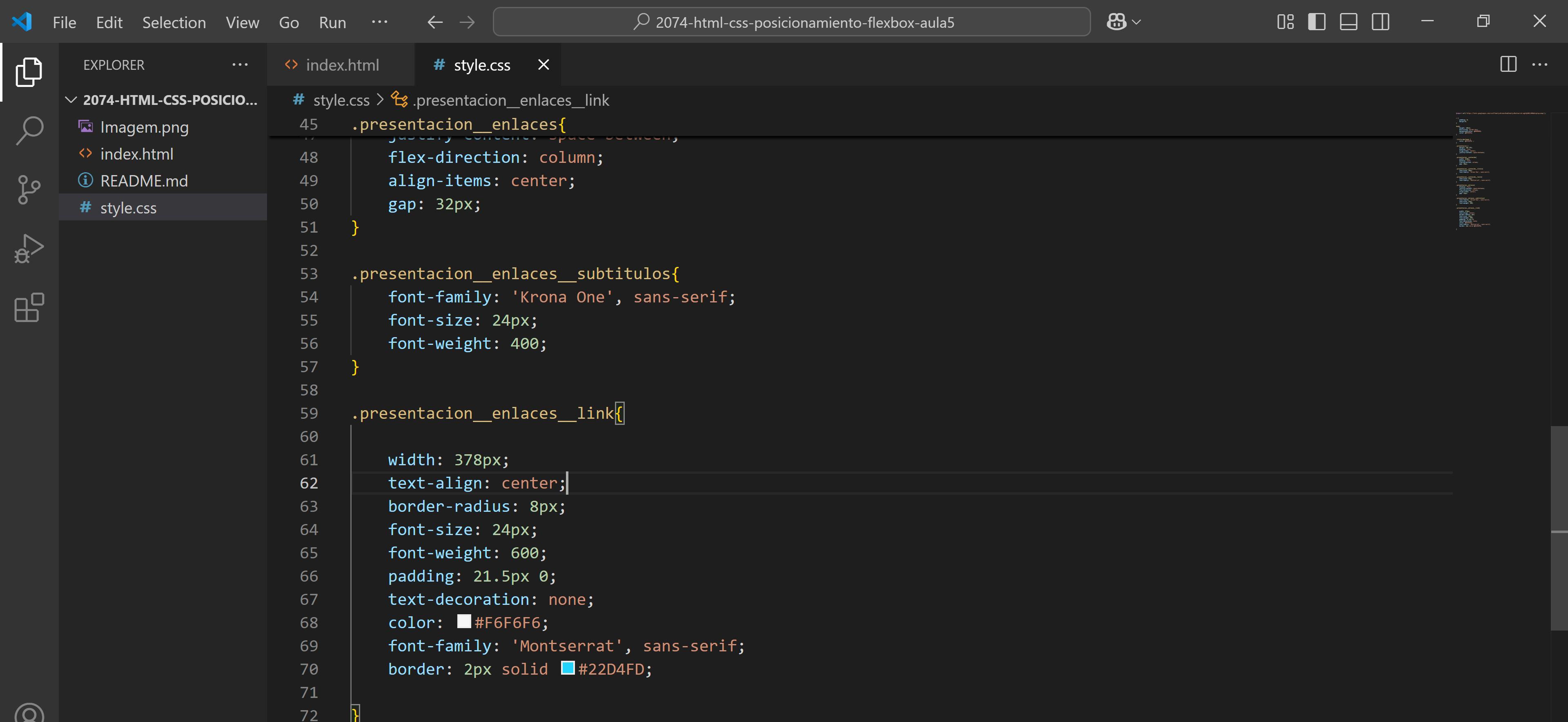
Task: Place cursor on 'flex-direction: column;'
Action: (495, 157)
